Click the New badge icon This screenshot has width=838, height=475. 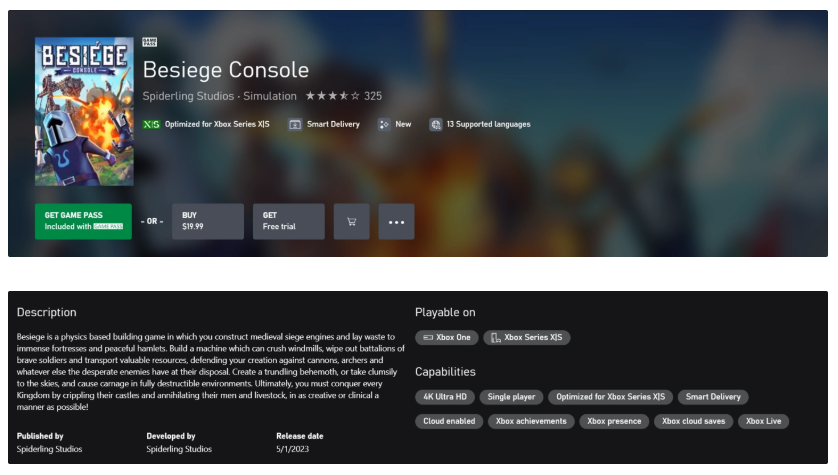384,124
